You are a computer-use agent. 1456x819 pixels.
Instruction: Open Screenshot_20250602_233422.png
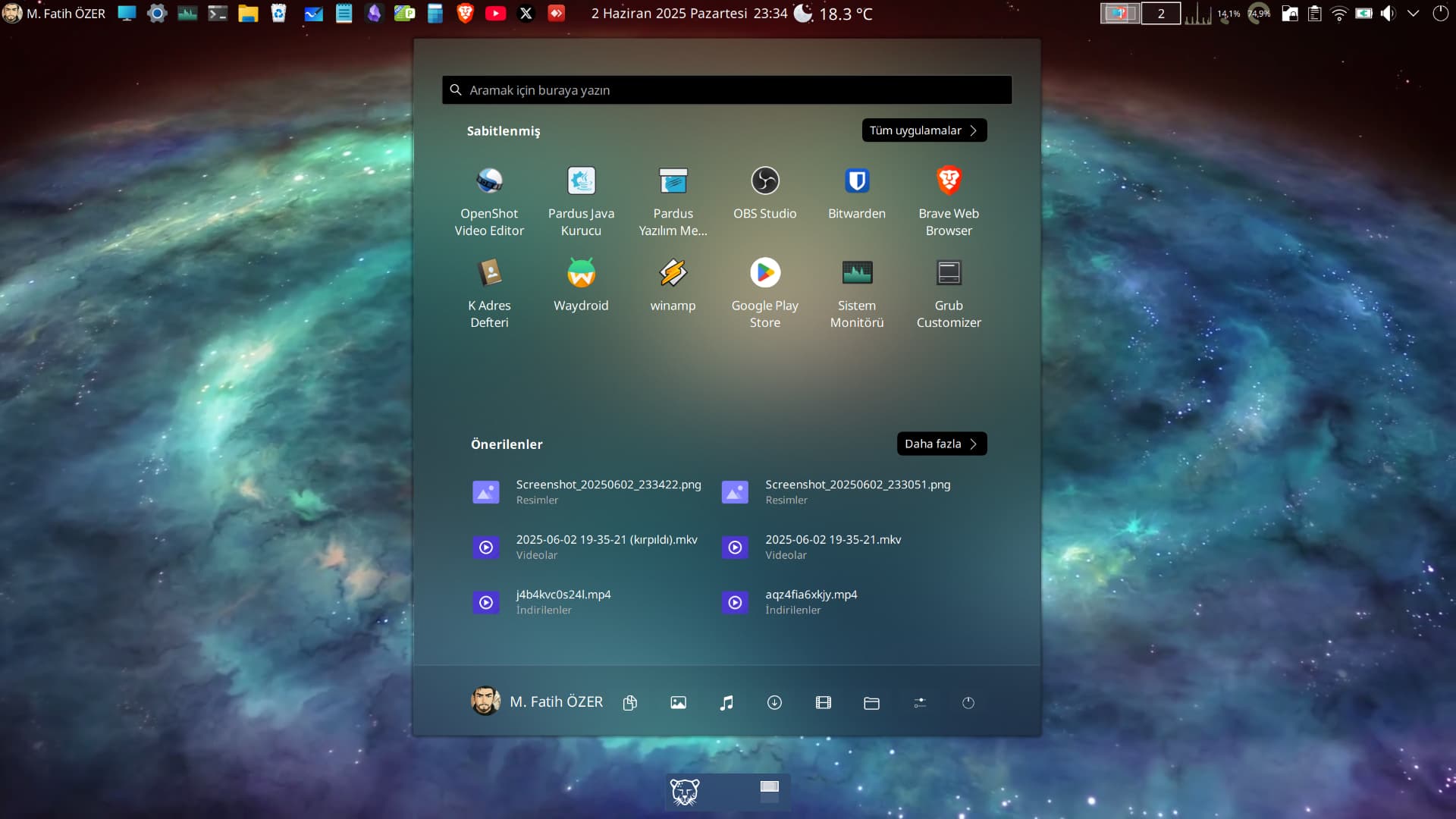pos(588,492)
